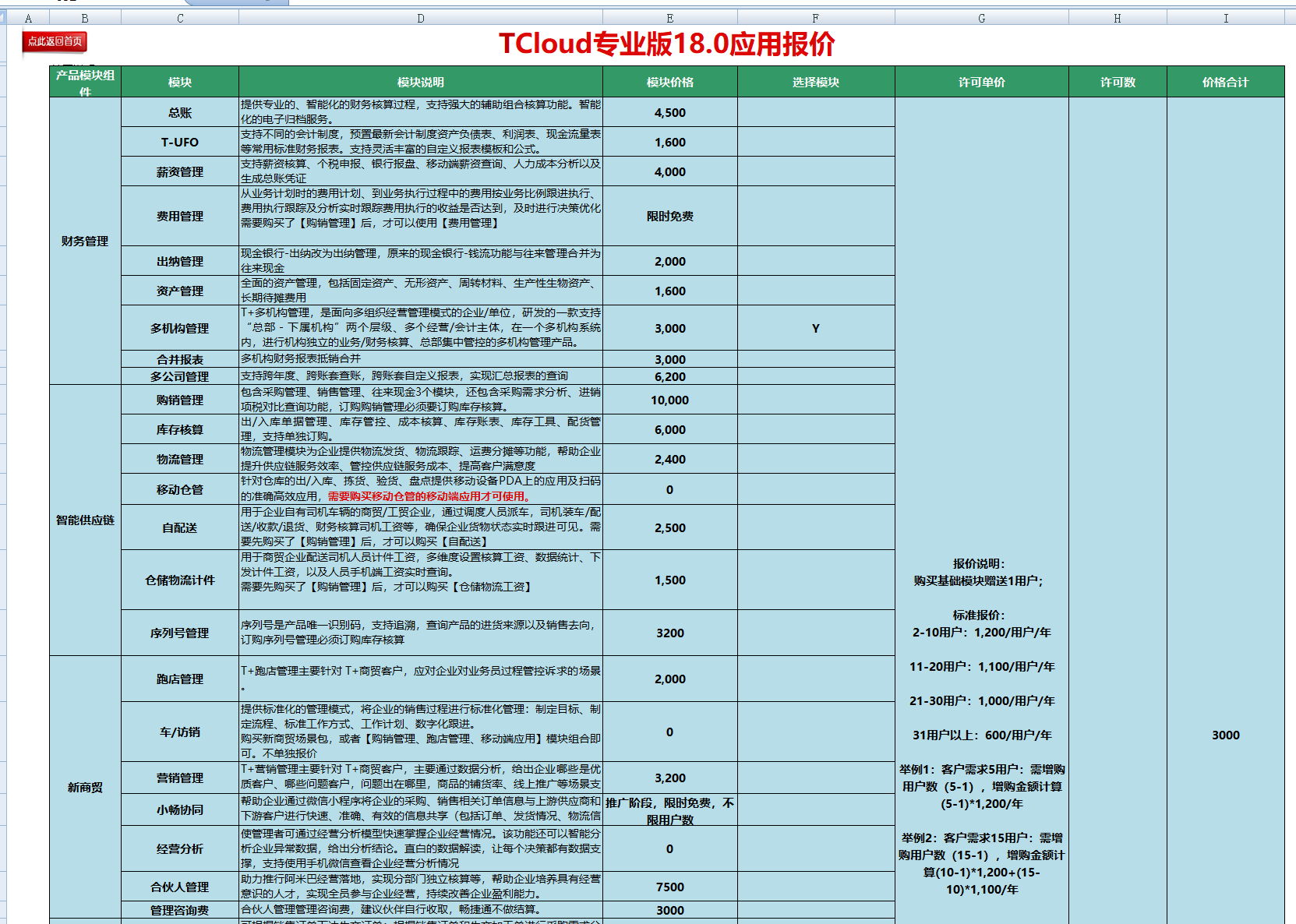Click the 3200 price for 序列号管理
Image resolution: width=1296 pixels, height=924 pixels.
pyautogui.click(x=670, y=633)
